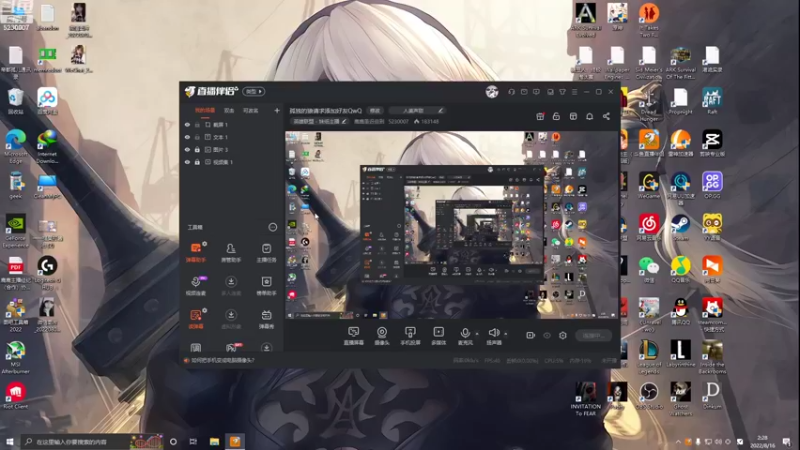
Task: Open the 弹幕秀 tool
Action: tap(266, 319)
